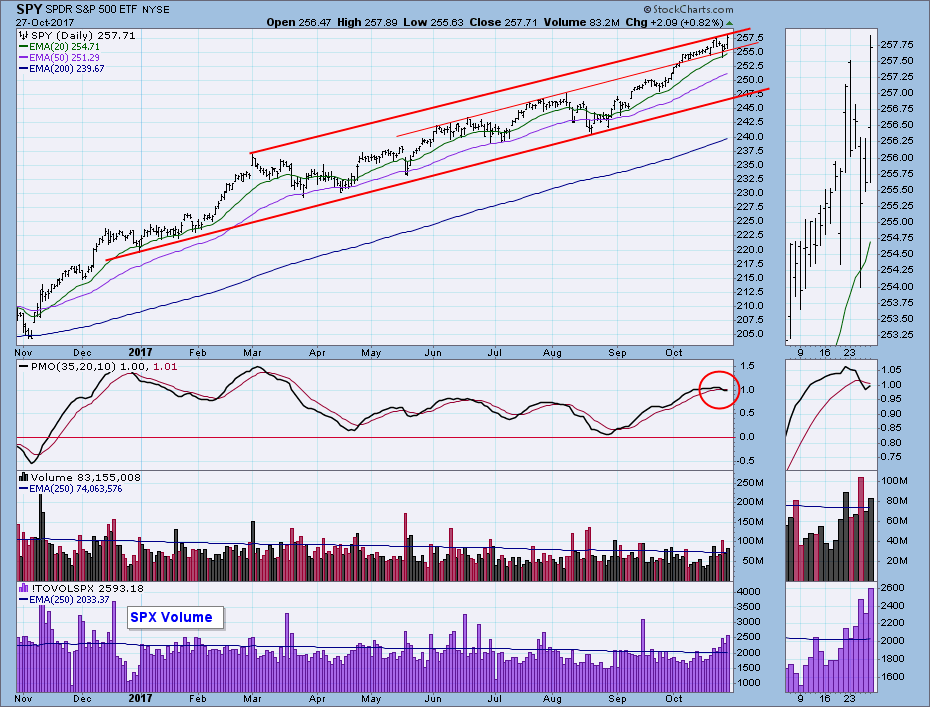Viewport: 930px width, 707px height.
Task: Open the StockCharts.com copyright link
Action: [x=689, y=9]
